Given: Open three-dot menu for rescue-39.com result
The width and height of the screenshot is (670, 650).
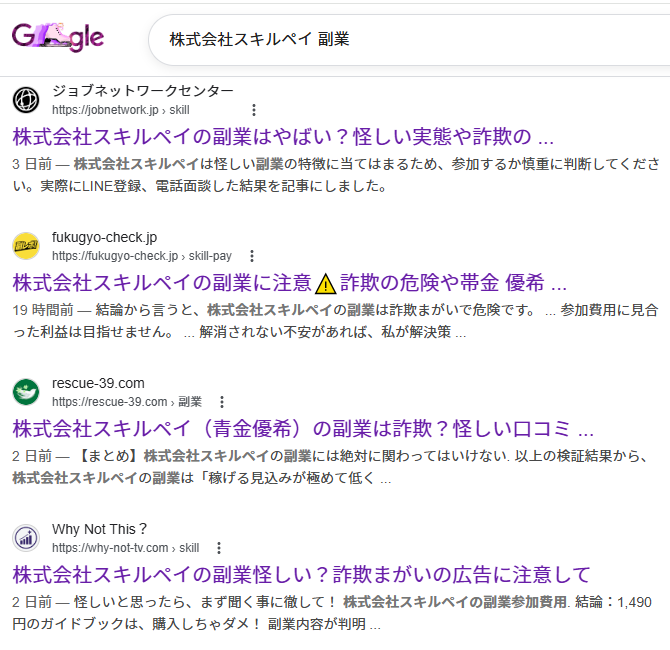Looking at the screenshot, I should coord(221,402).
